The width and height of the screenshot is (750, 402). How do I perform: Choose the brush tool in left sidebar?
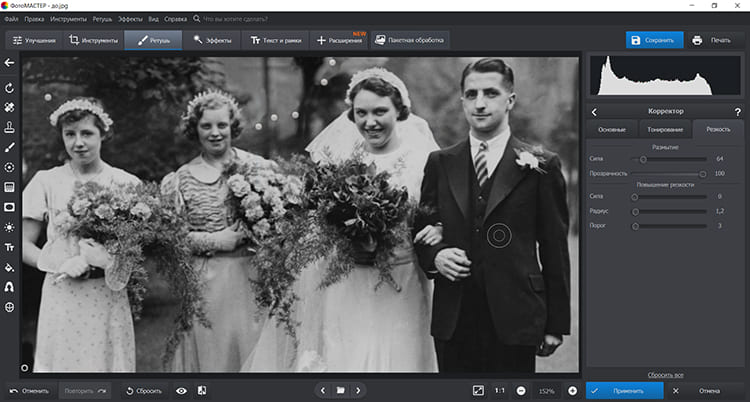point(9,147)
